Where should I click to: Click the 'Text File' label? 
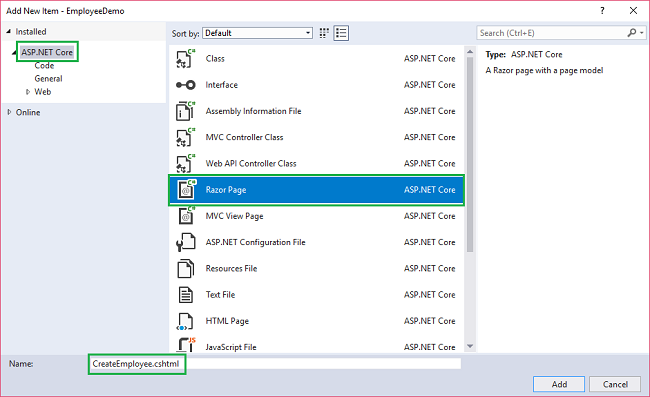point(220,295)
